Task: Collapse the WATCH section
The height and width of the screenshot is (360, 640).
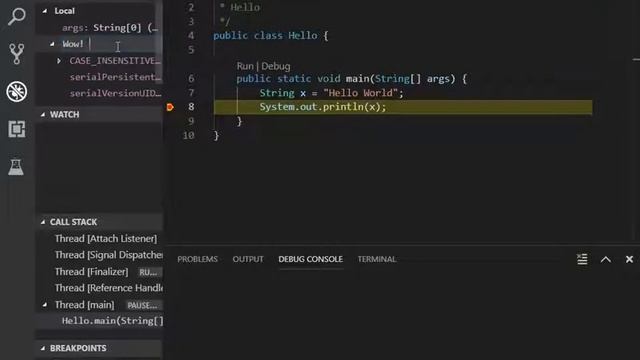Action: pos(43,115)
